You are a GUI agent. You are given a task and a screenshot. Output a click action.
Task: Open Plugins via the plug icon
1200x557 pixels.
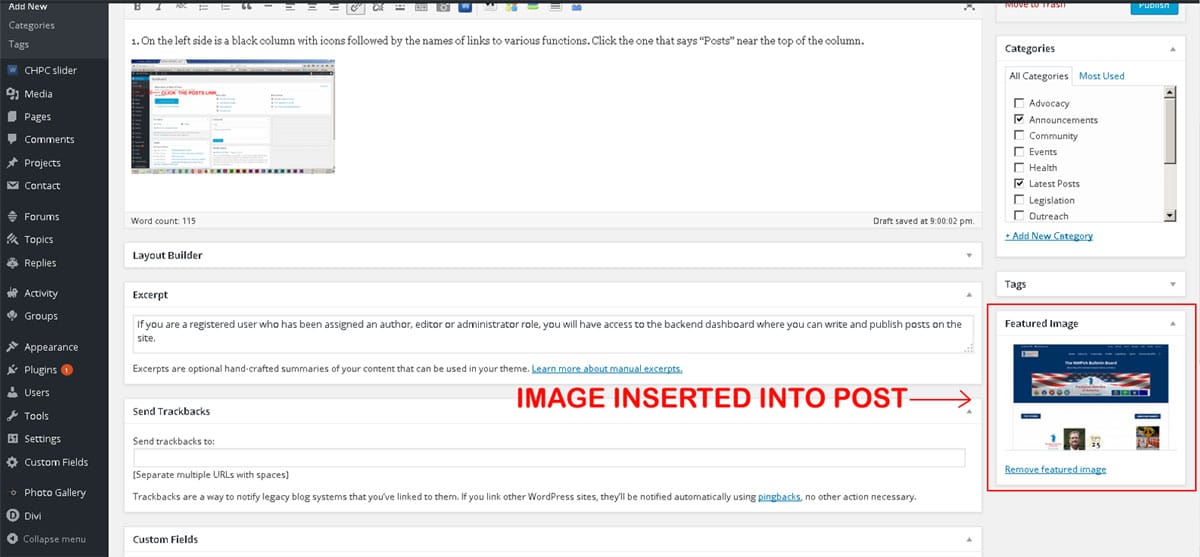(x=12, y=370)
